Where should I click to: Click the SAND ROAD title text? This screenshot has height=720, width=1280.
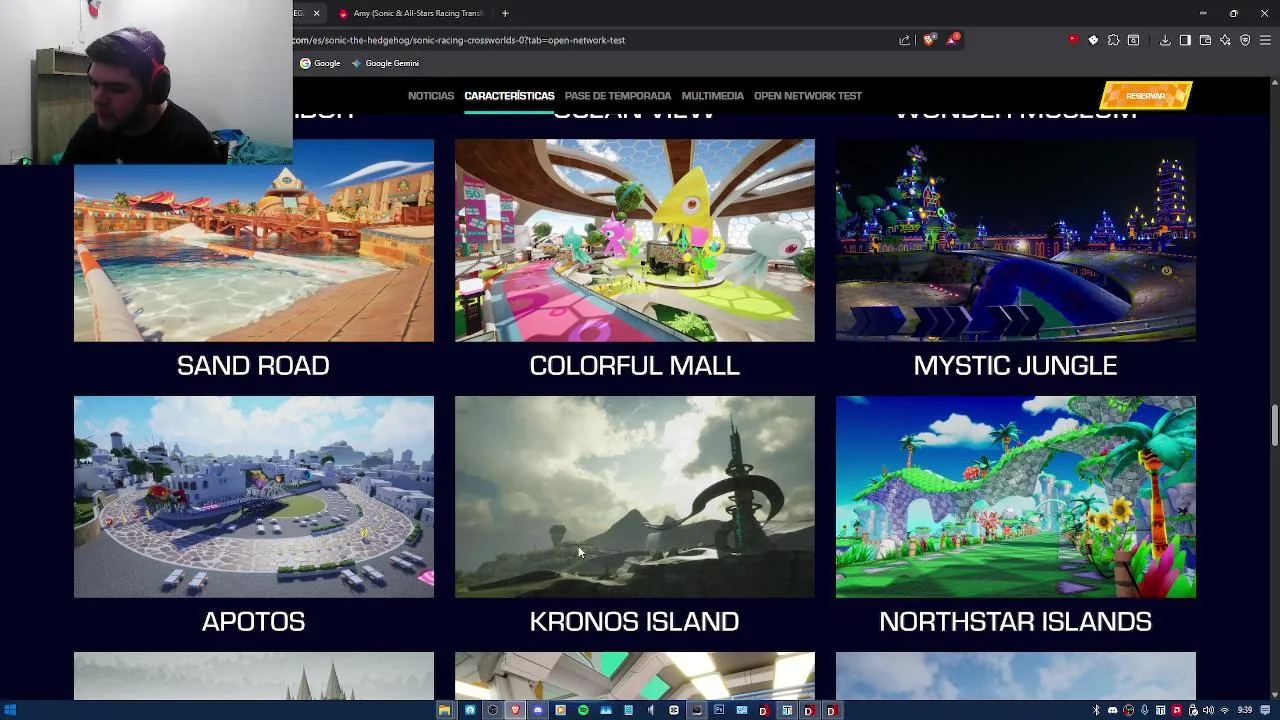[253, 365]
